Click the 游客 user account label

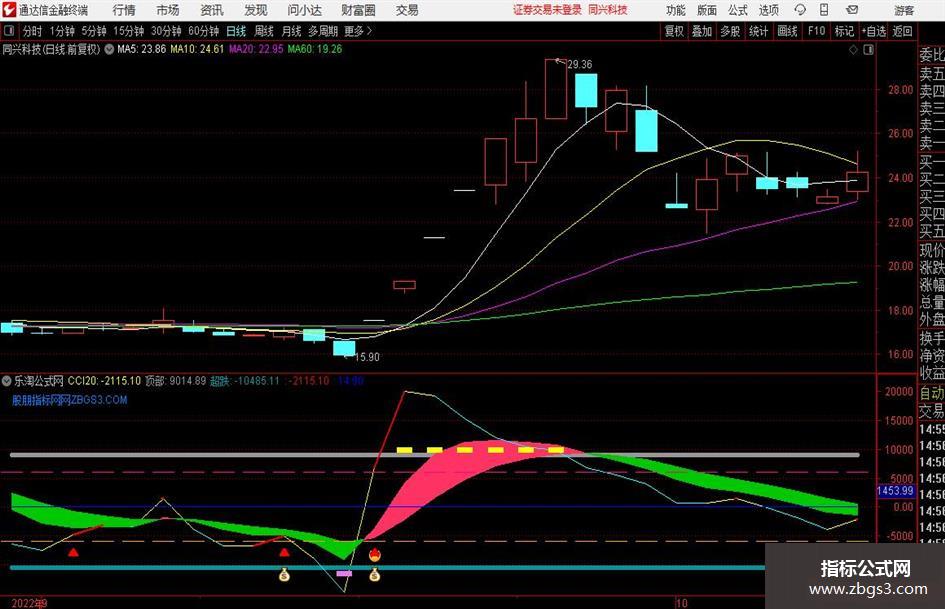click(904, 10)
